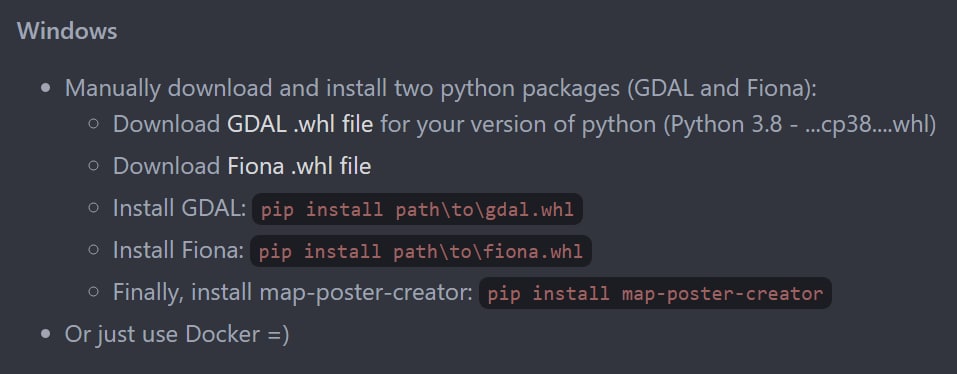Click 'Finally, install map-poster-creator:' label
This screenshot has width=957, height=374.
click(x=293, y=293)
